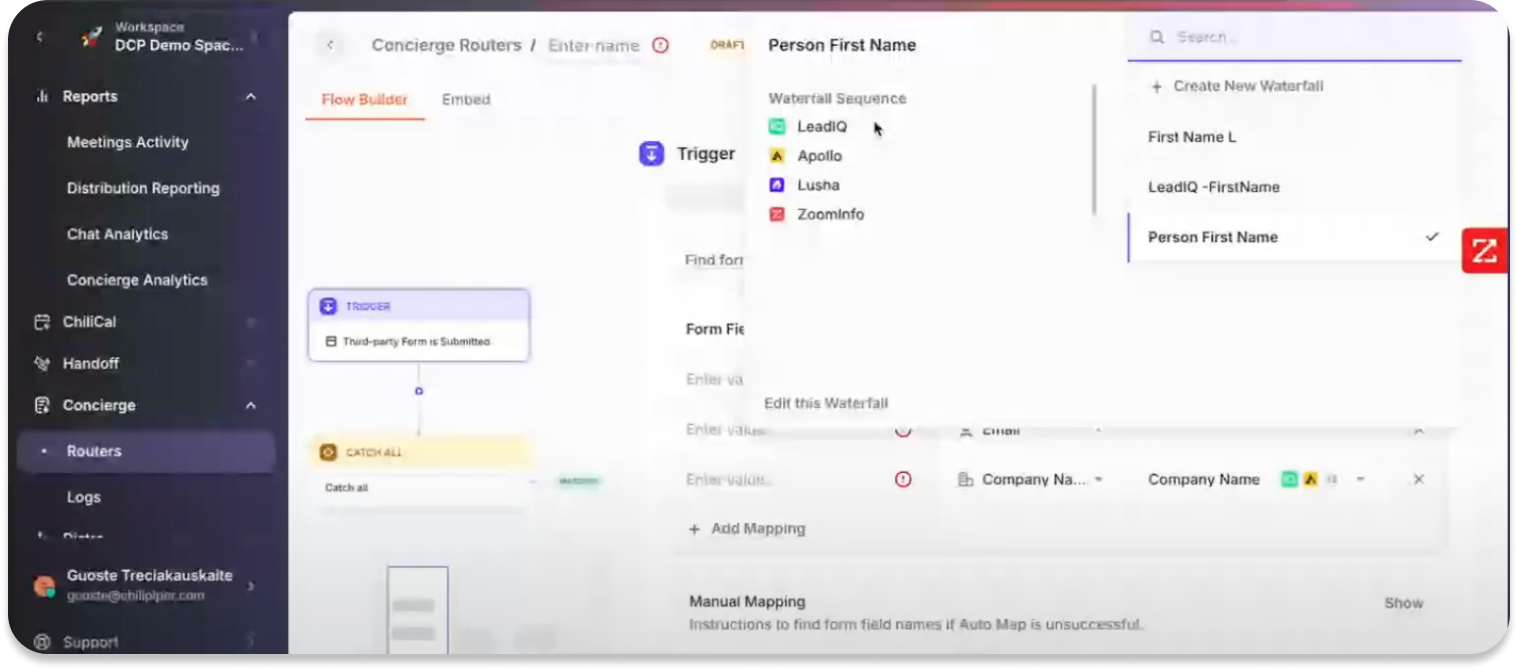
Task: Click the Lusha provider icon in Waterfall Sequence
Action: pyautogui.click(x=777, y=185)
